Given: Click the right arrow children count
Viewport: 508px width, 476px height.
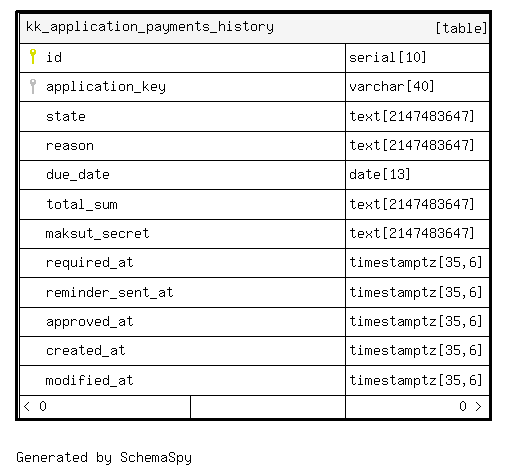Looking at the screenshot, I should [x=470, y=406].
